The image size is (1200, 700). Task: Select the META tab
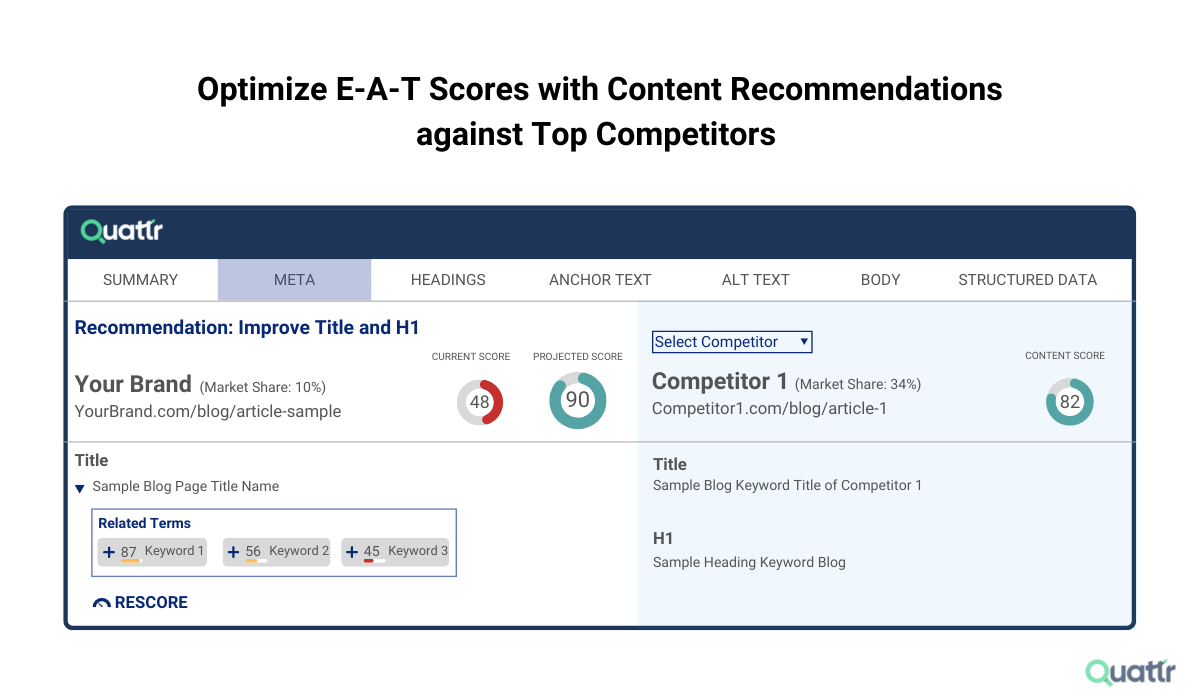tap(294, 280)
